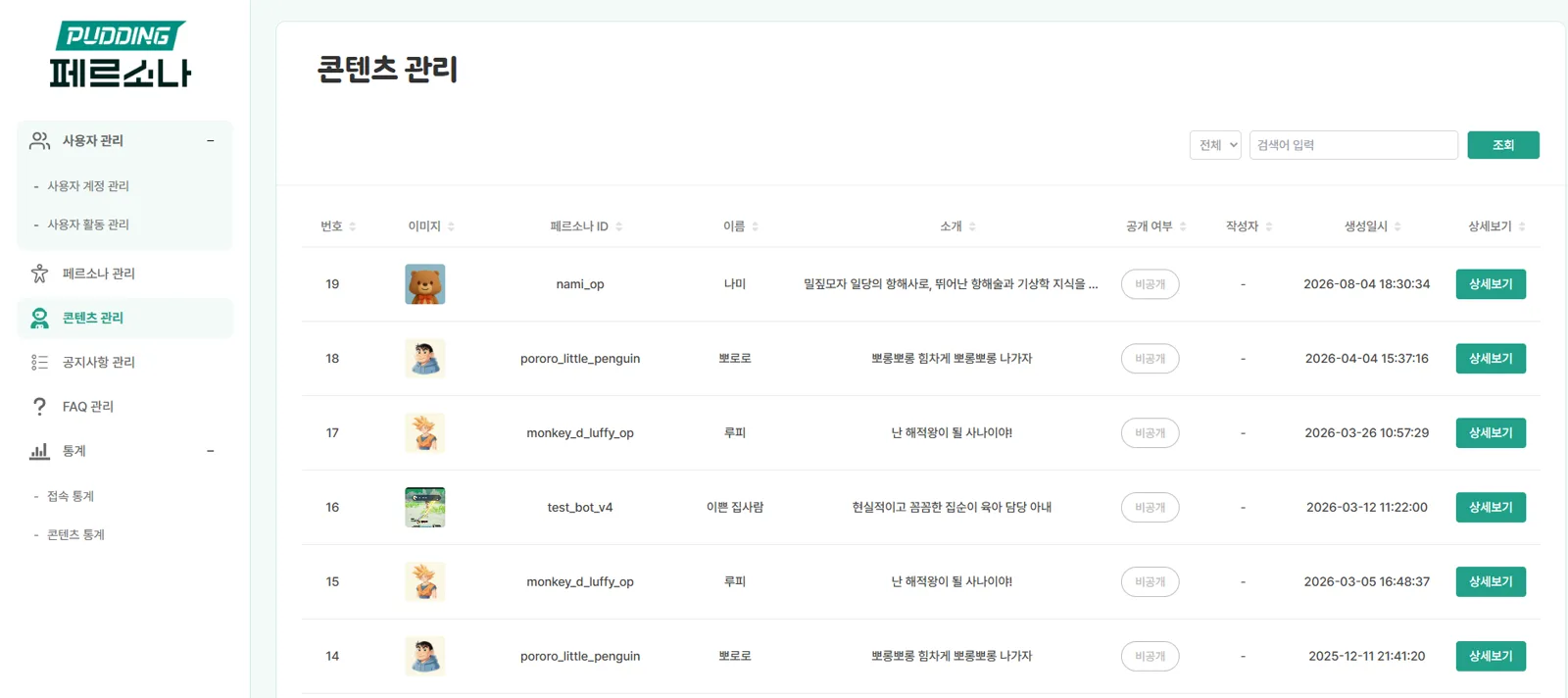Toggle 비공개 status for test_bot_v4
Image resolution: width=1568 pixels, height=698 pixels.
(x=1150, y=508)
